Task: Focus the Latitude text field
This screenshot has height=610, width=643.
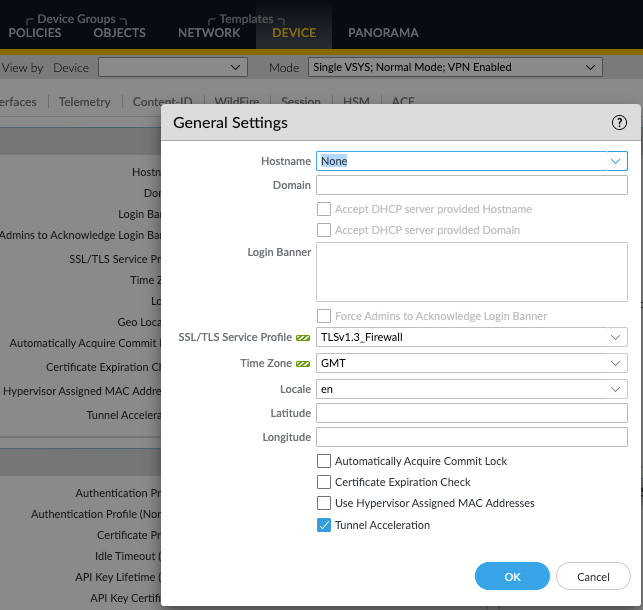Action: [x=471, y=413]
